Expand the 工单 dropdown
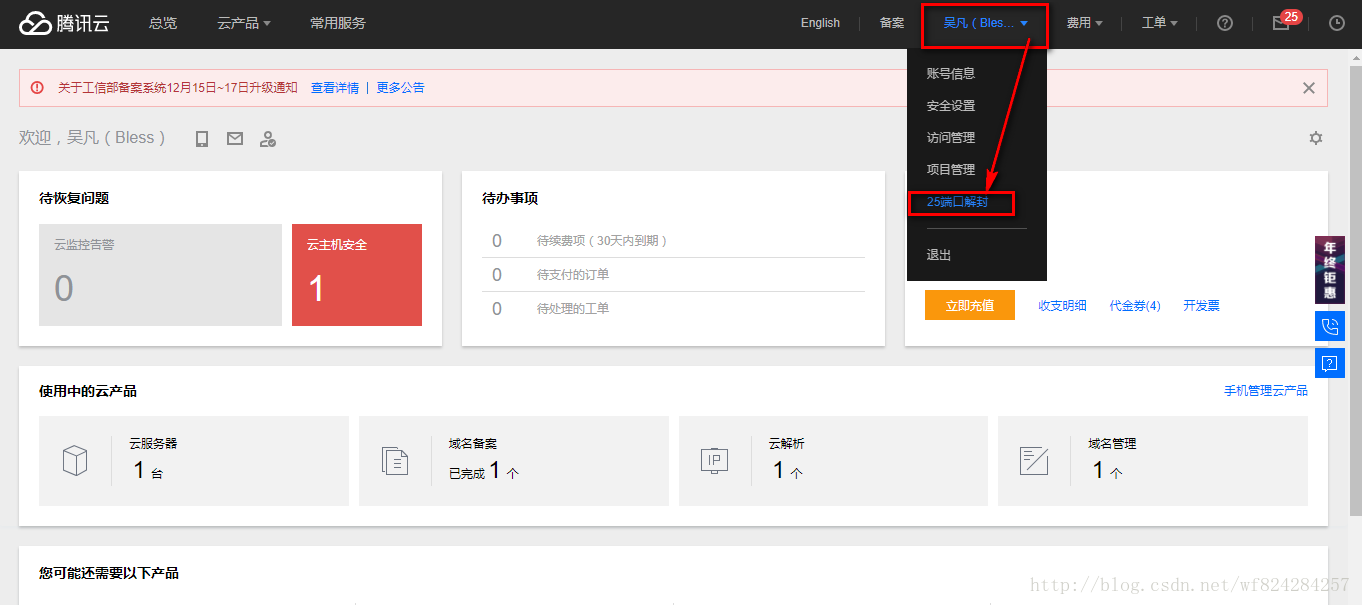The image size is (1362, 605). tap(1160, 23)
